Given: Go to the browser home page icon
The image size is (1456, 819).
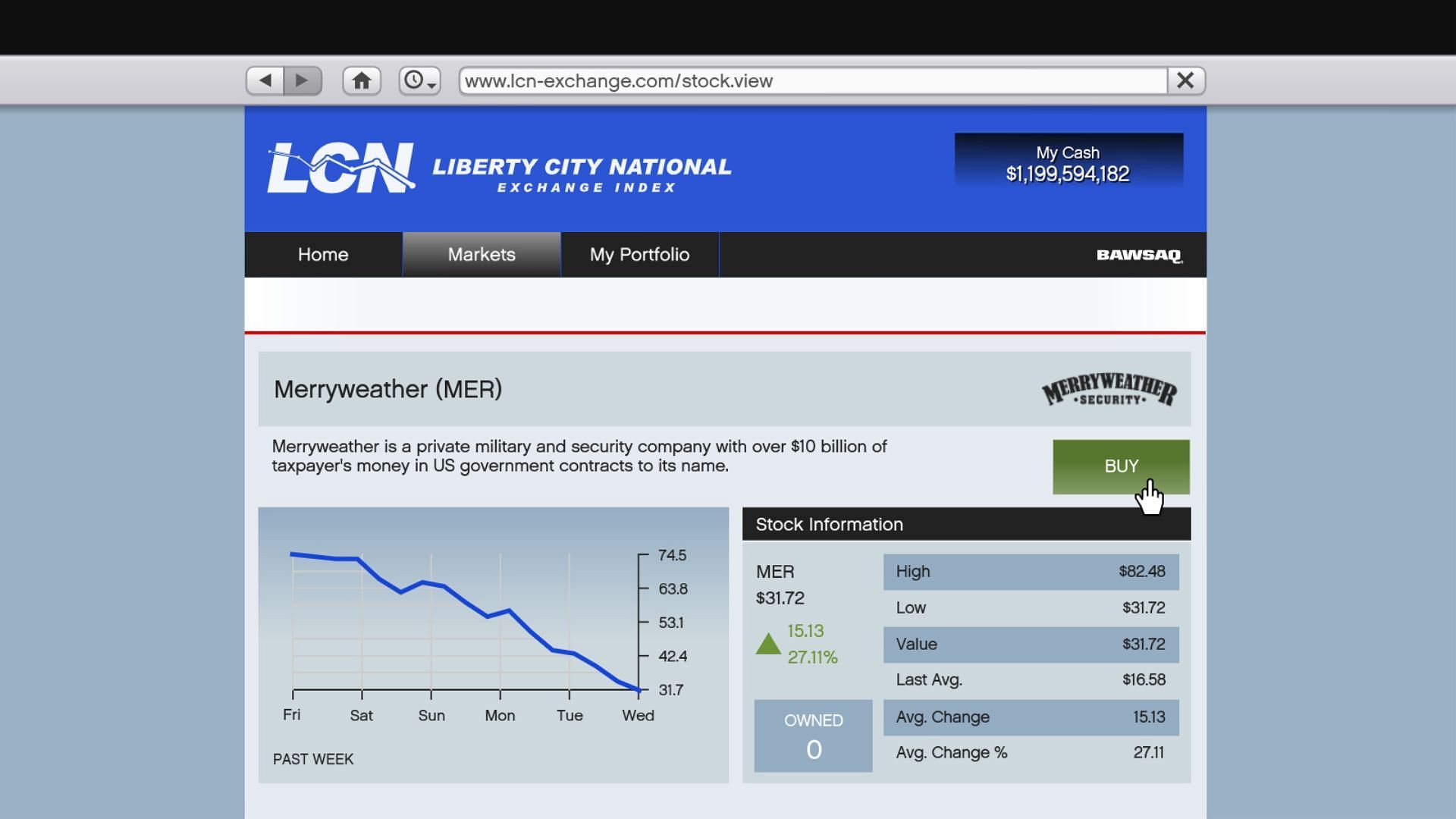Looking at the screenshot, I should [x=362, y=80].
